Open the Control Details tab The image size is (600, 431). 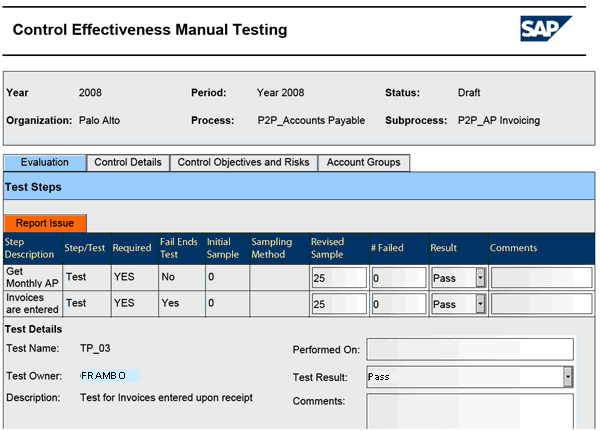(127, 162)
